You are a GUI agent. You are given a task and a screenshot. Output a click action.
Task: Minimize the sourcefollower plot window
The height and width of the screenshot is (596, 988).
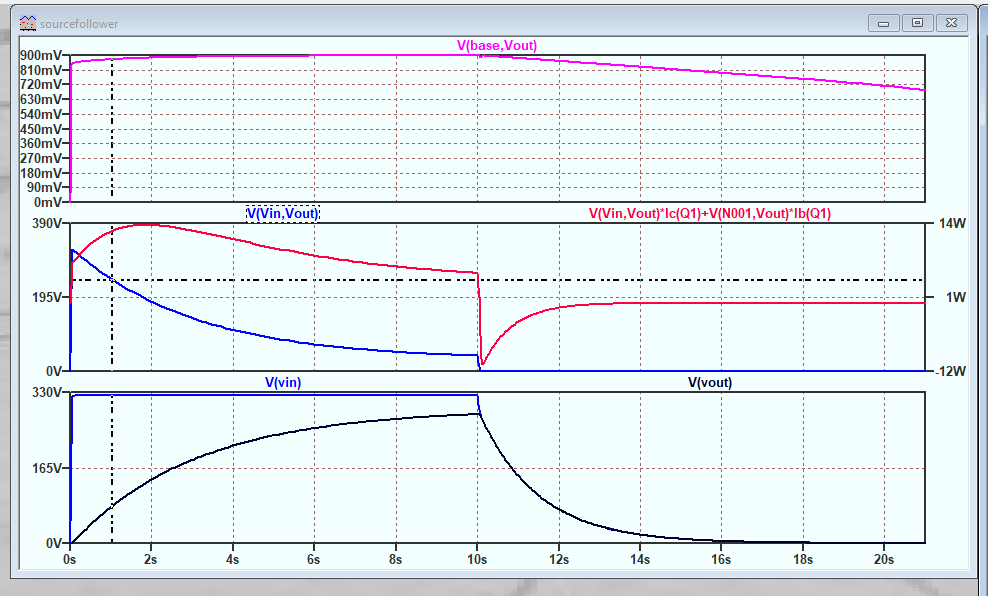tap(883, 23)
